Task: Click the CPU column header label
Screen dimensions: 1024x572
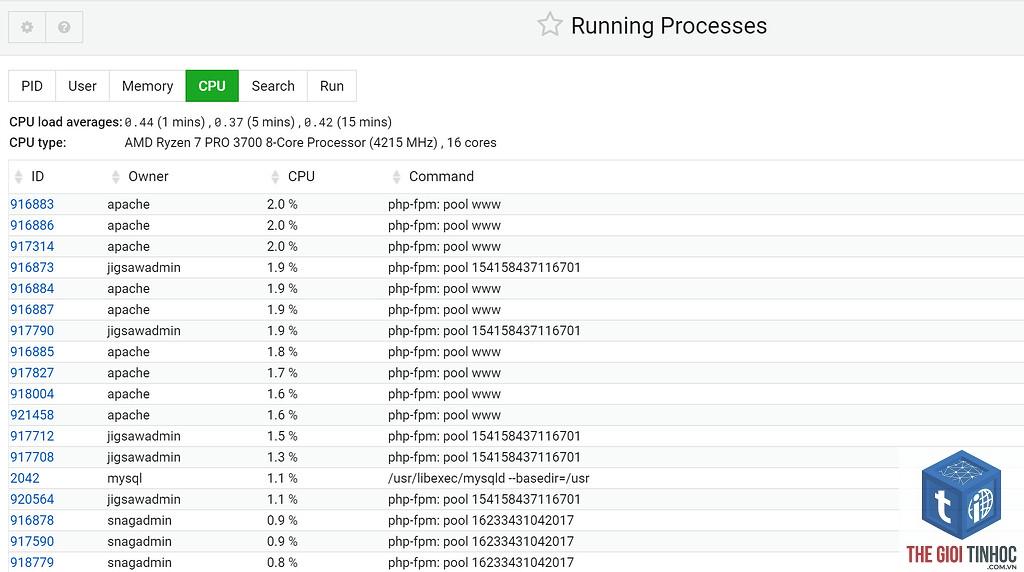Action: pyautogui.click(x=301, y=176)
